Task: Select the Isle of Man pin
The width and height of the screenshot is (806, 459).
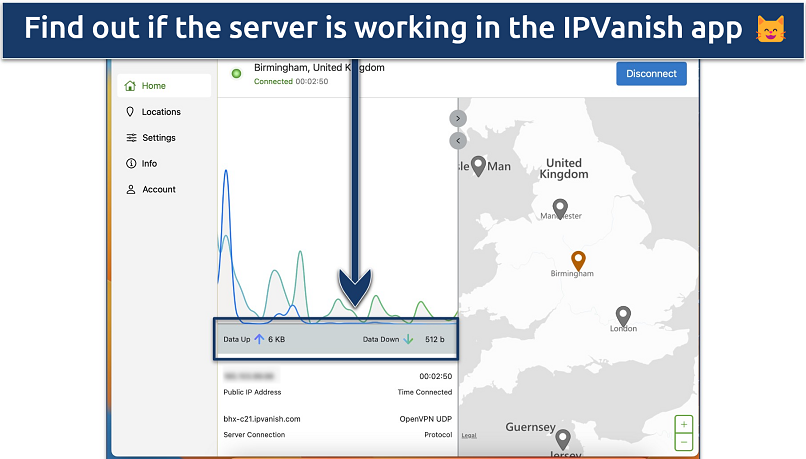Action: pyautogui.click(x=478, y=166)
